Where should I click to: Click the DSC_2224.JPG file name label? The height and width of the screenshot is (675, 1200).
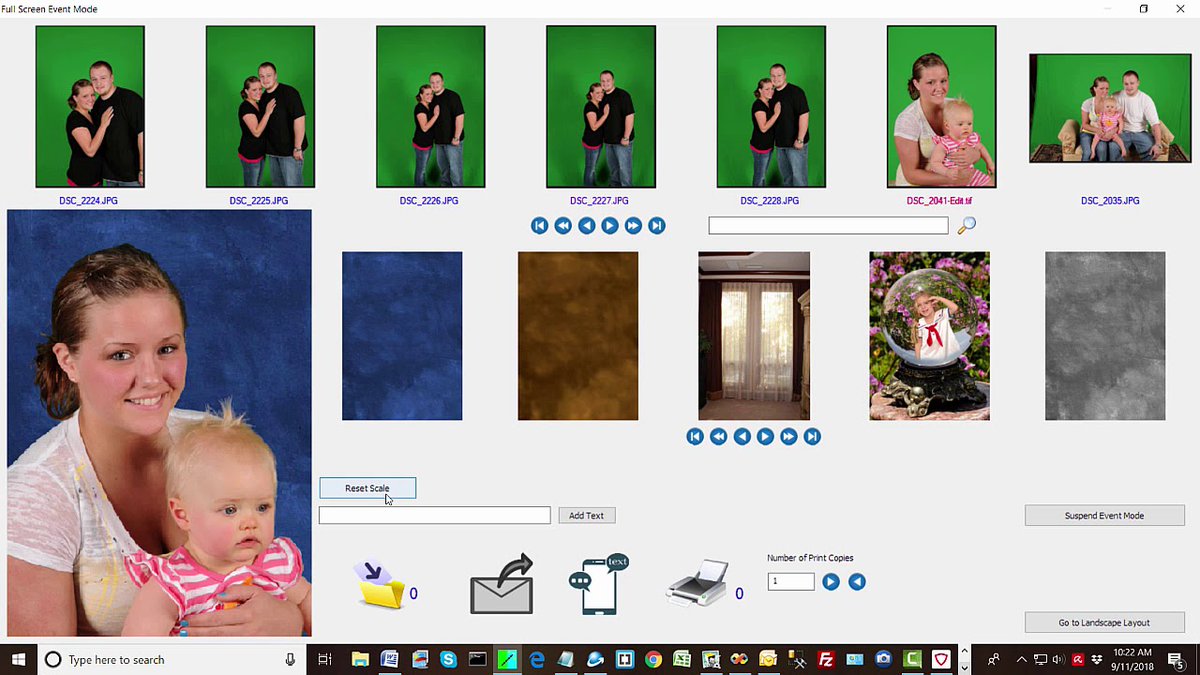pos(88,201)
